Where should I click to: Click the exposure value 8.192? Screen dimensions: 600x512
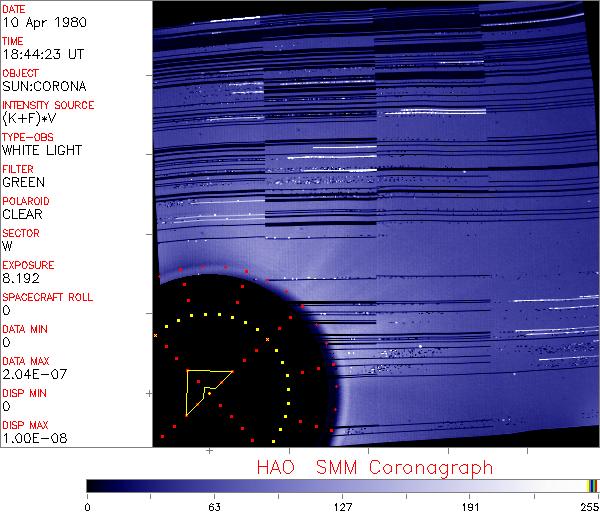(21, 278)
